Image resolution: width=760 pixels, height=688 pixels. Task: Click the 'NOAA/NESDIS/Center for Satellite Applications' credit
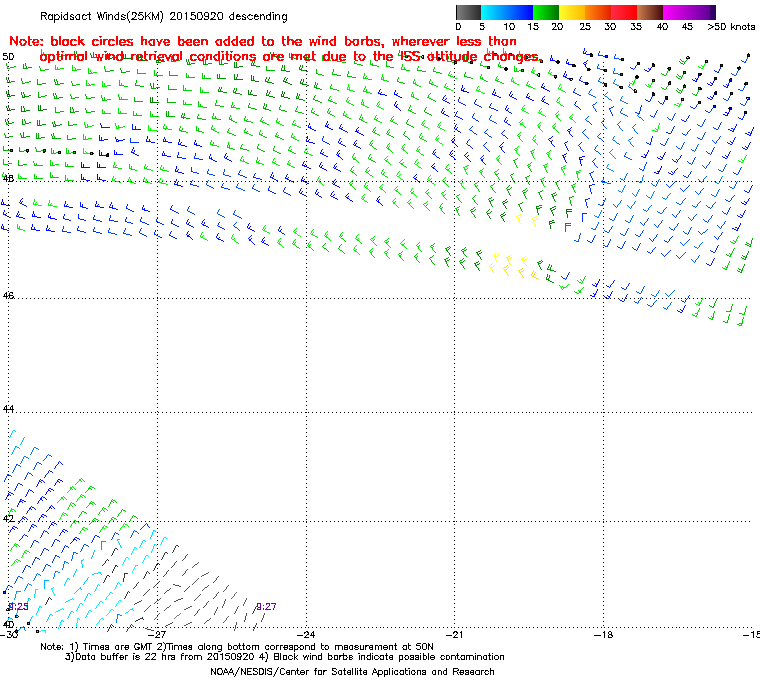tap(352, 672)
